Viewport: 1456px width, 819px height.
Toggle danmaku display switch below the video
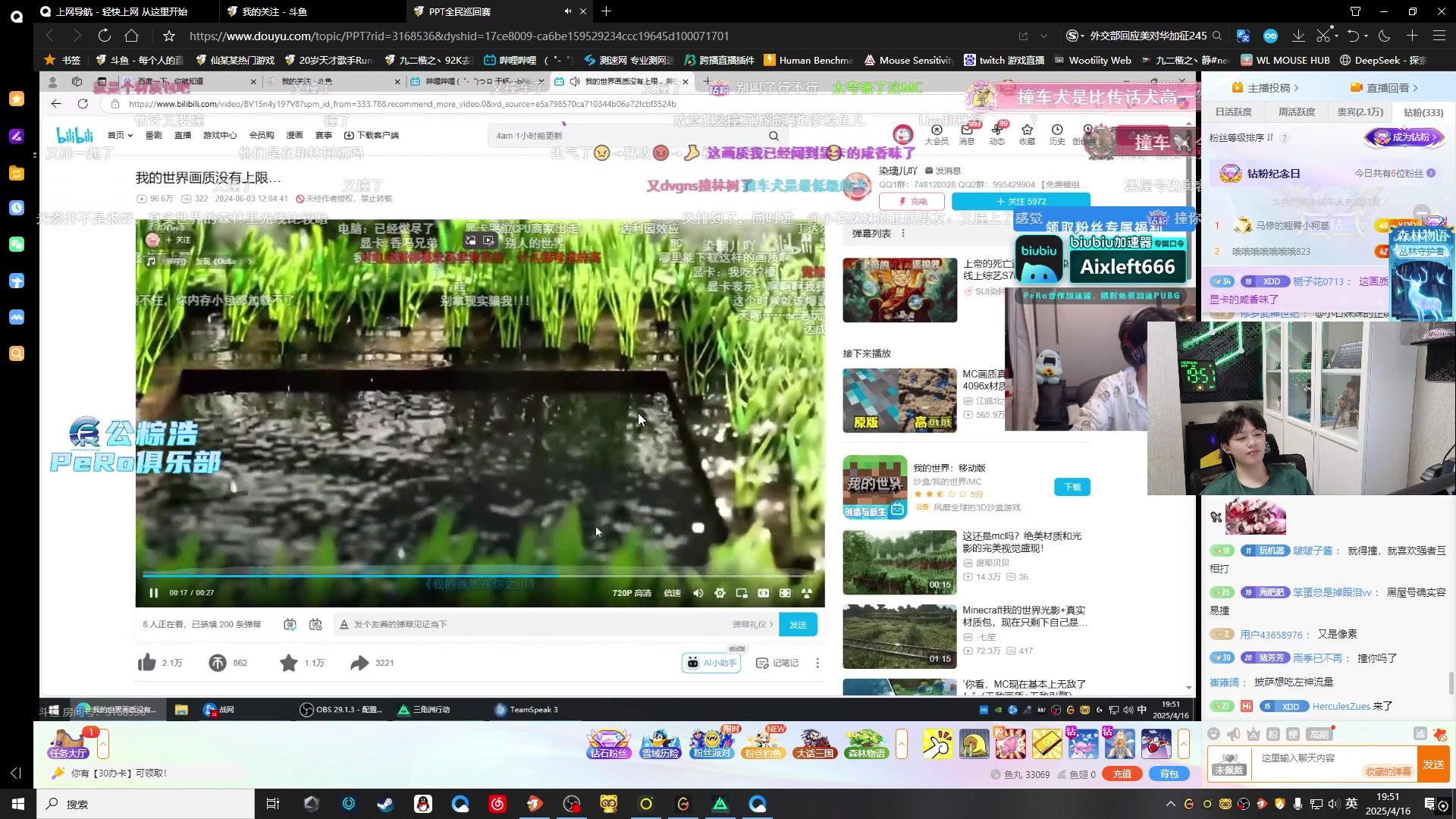point(290,624)
